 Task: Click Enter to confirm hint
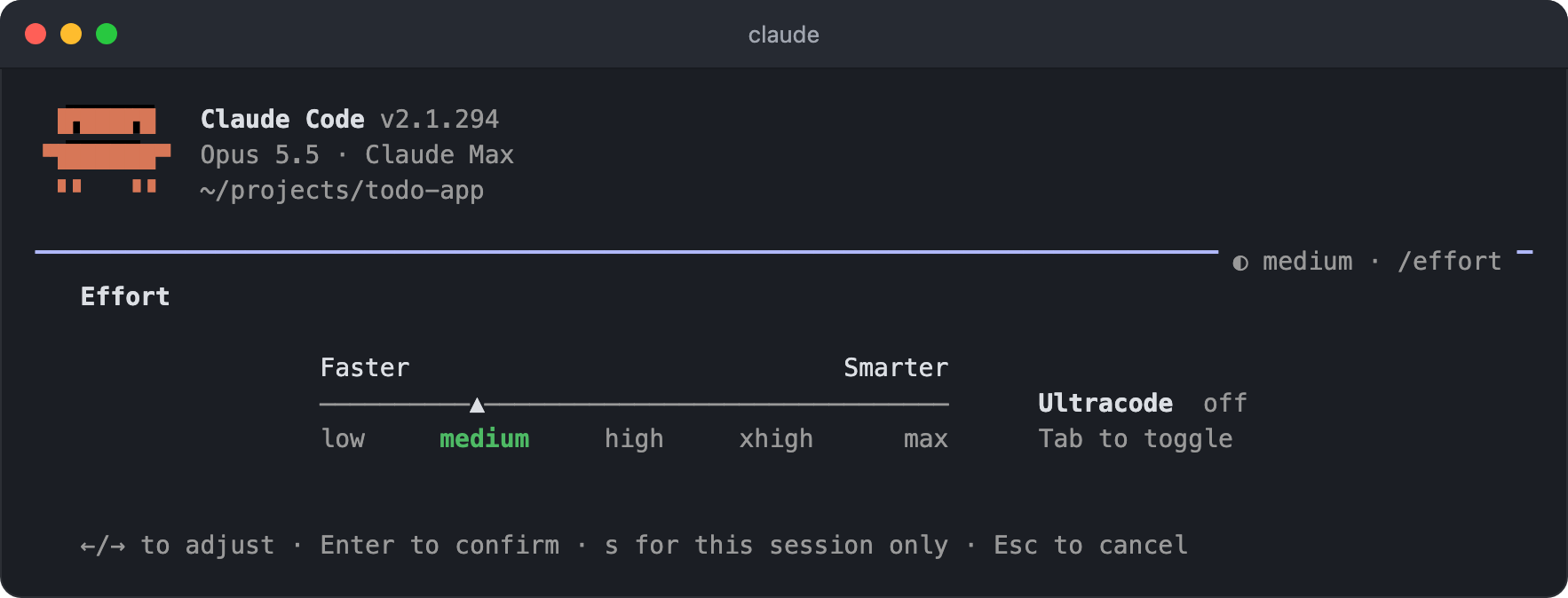coord(440,545)
